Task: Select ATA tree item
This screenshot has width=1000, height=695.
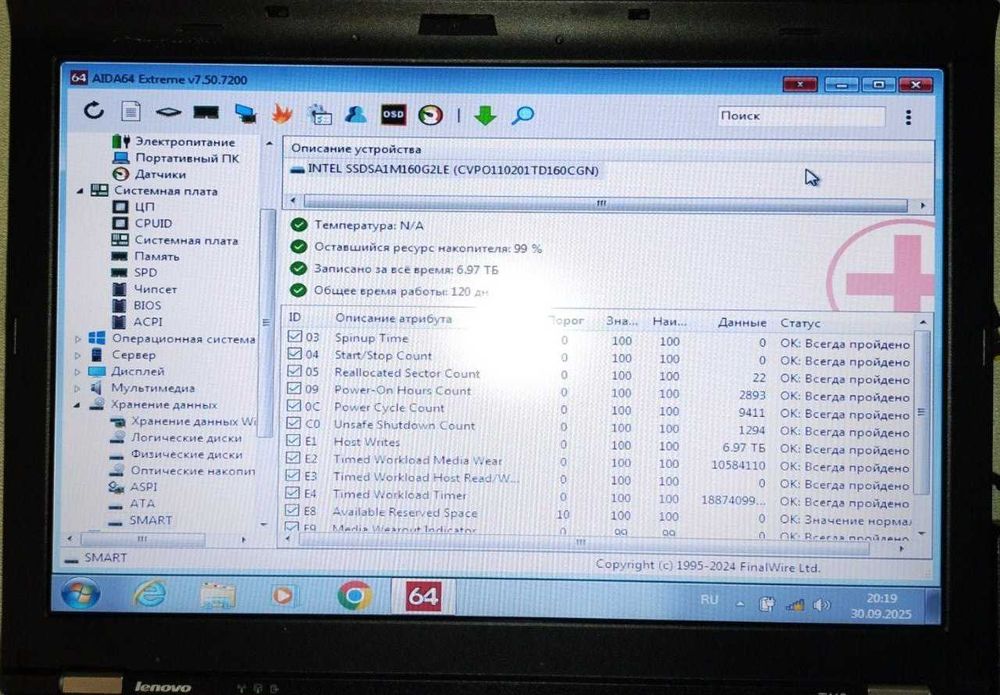Action: point(142,504)
